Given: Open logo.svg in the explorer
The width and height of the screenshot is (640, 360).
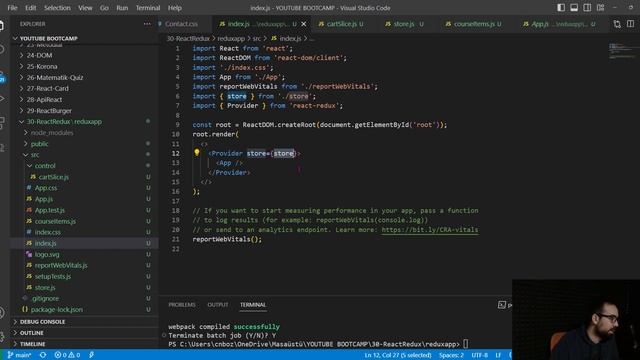Looking at the screenshot, I should click(47, 254).
